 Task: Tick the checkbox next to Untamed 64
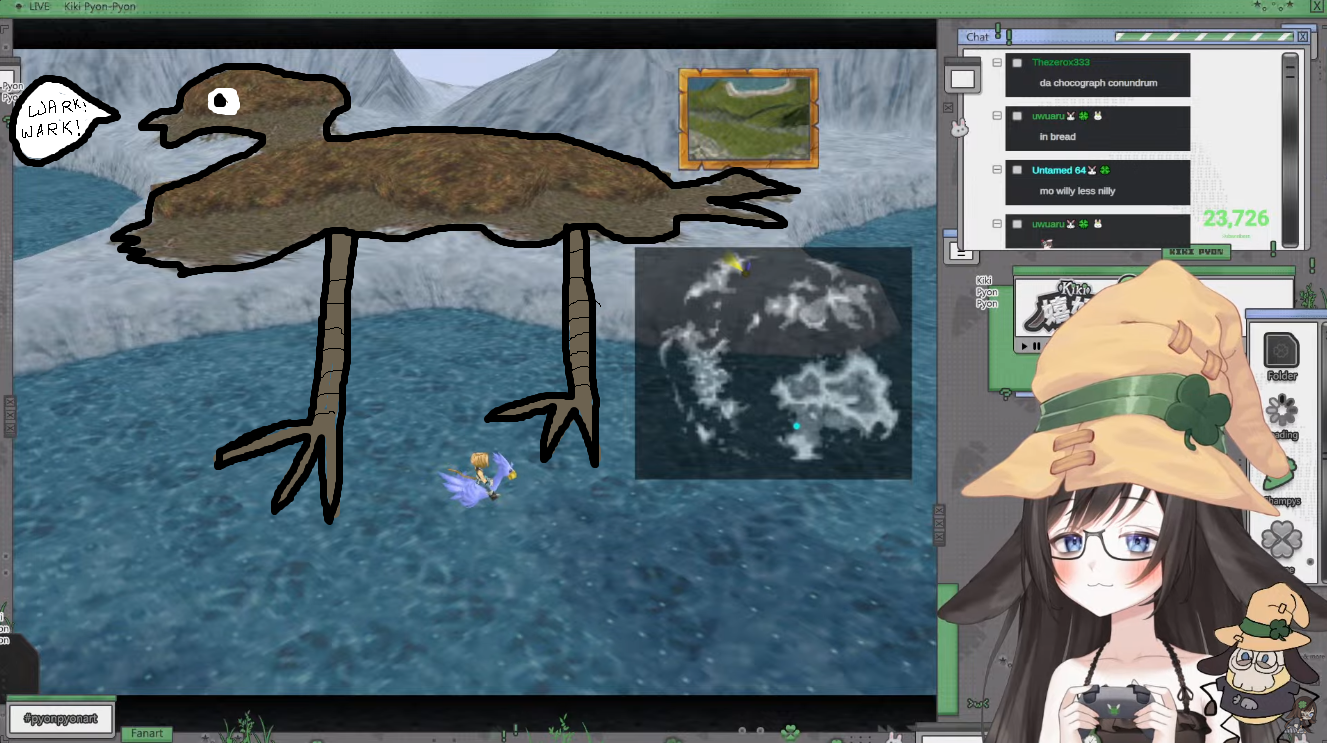[x=1017, y=171]
